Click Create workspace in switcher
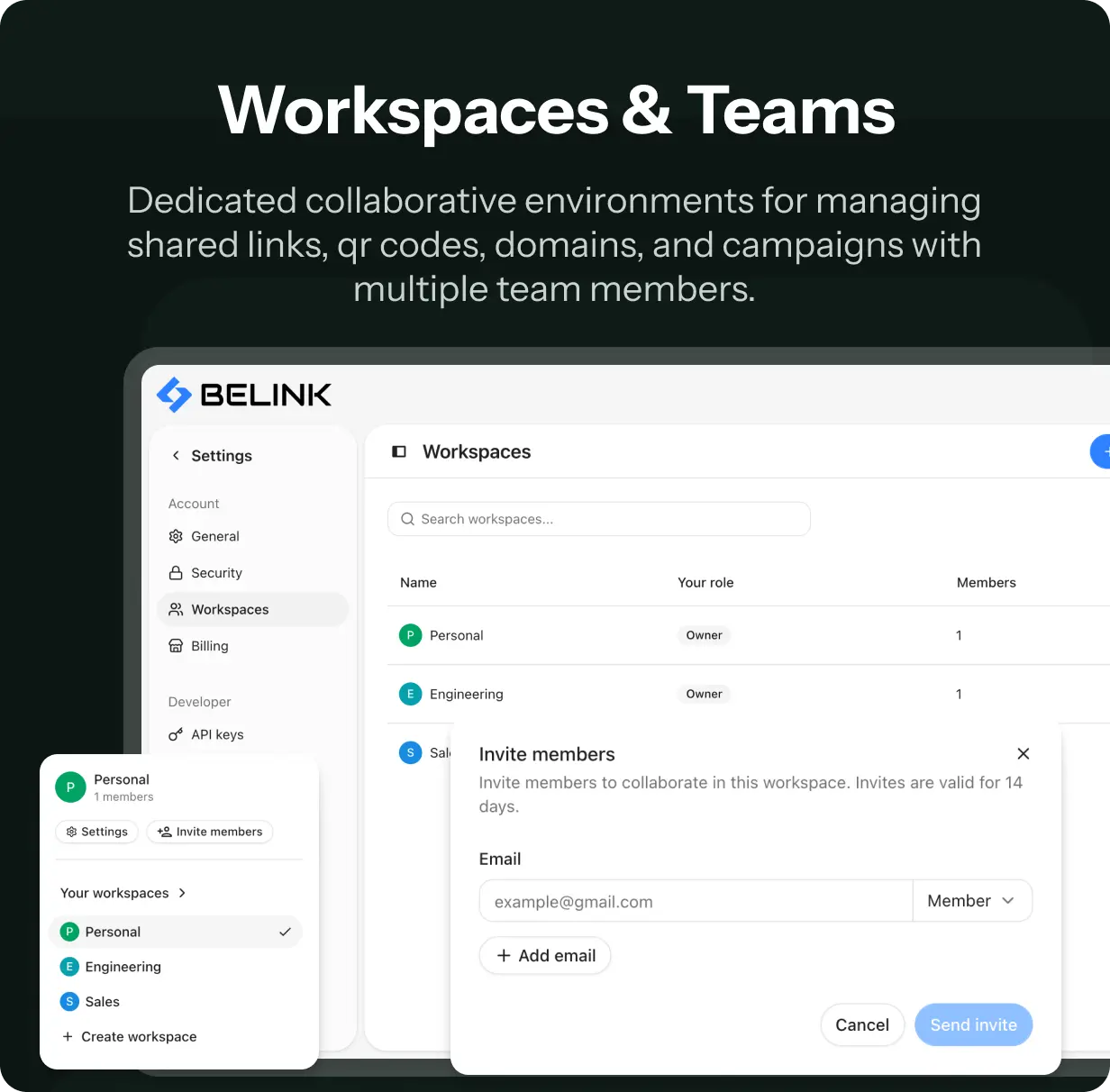Viewport: 1110px width, 1092px height. [176, 1037]
